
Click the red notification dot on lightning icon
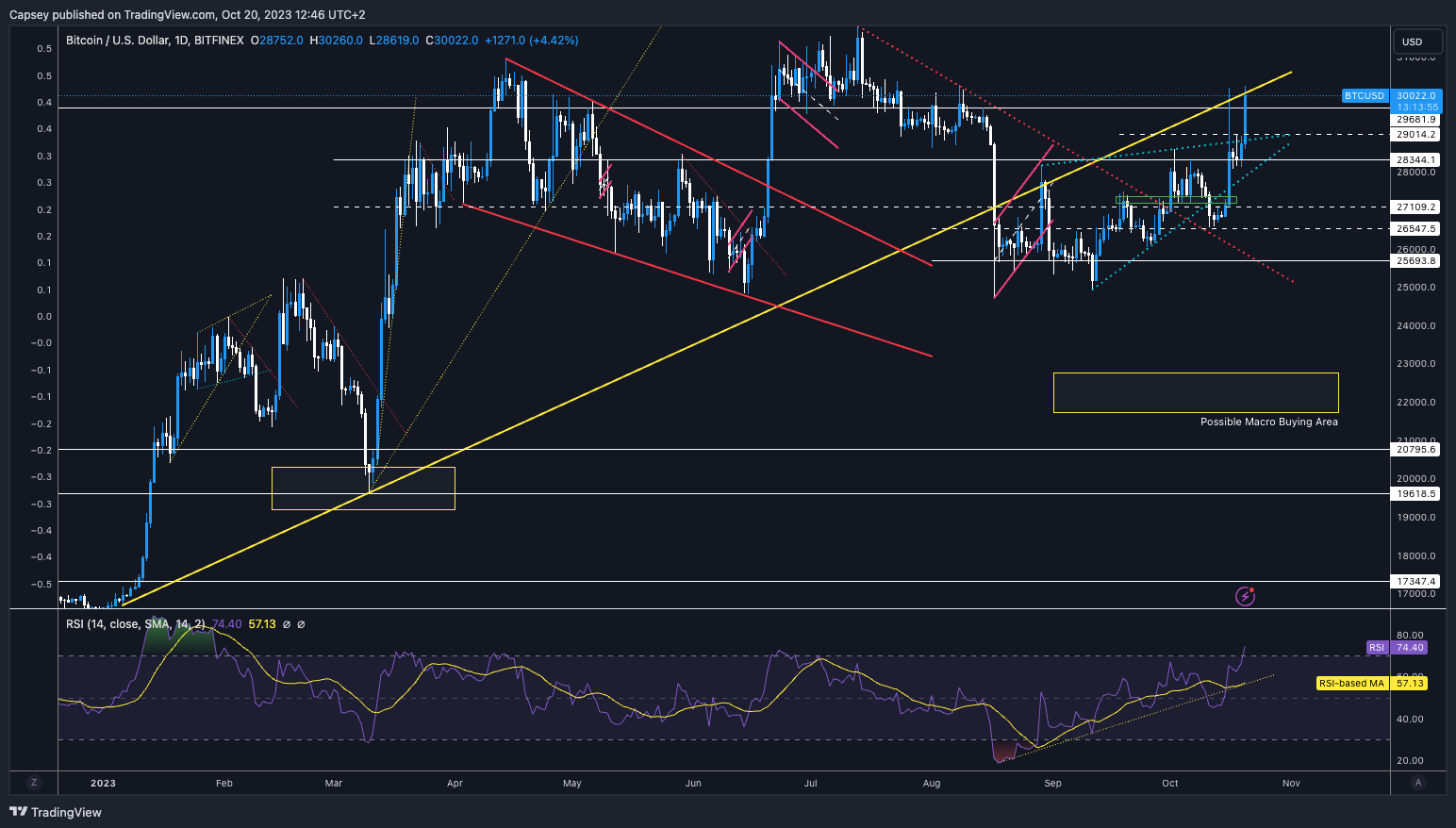point(1251,589)
